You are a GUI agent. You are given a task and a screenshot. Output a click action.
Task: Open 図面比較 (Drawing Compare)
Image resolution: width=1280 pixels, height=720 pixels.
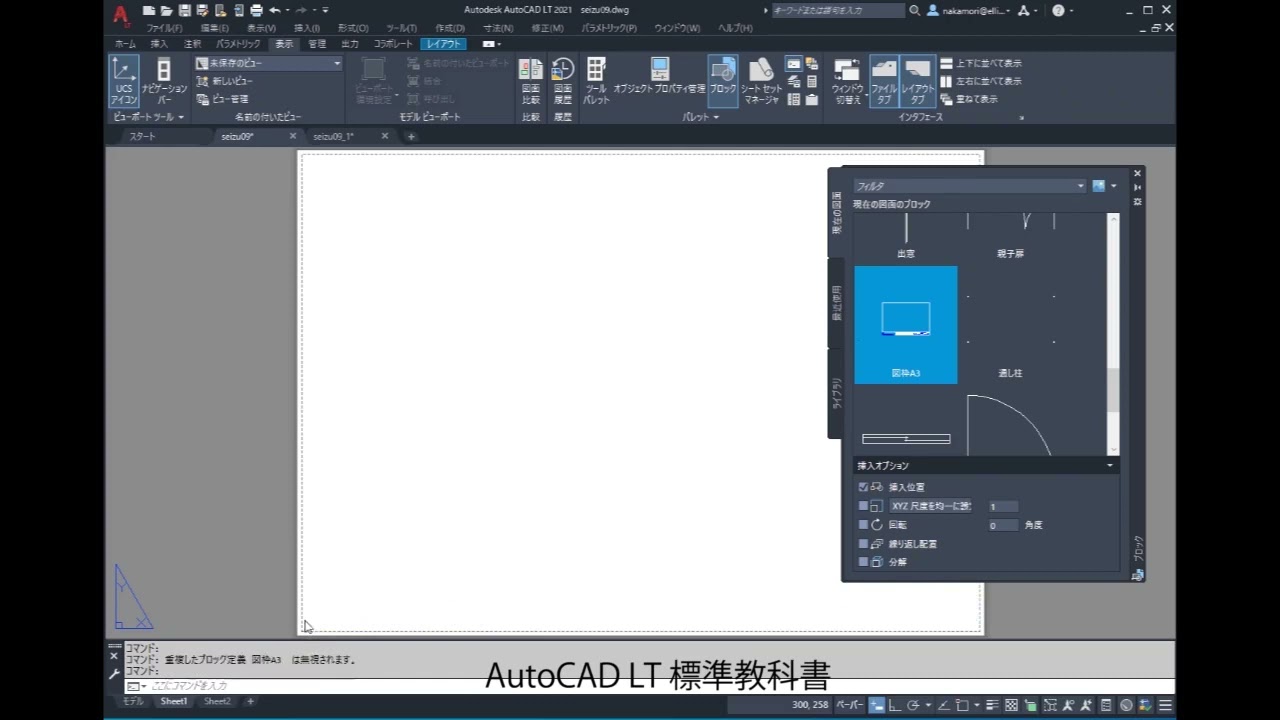click(531, 81)
